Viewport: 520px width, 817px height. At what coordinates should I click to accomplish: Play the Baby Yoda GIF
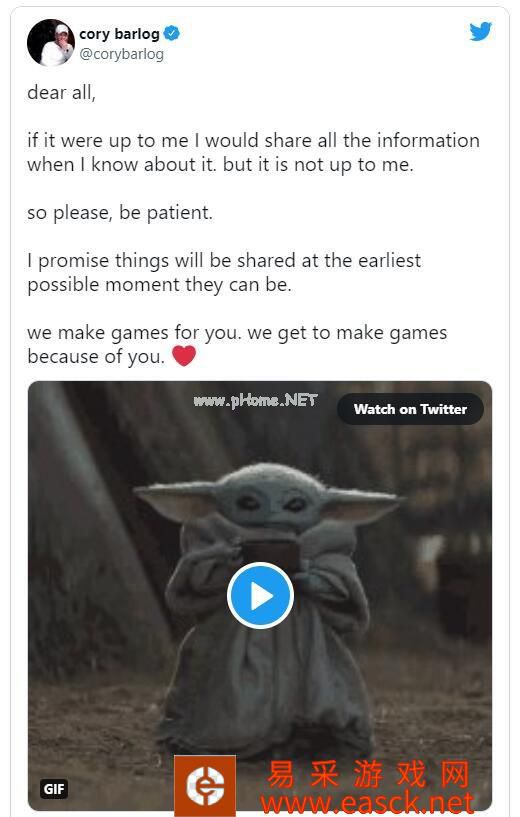pyautogui.click(x=260, y=596)
